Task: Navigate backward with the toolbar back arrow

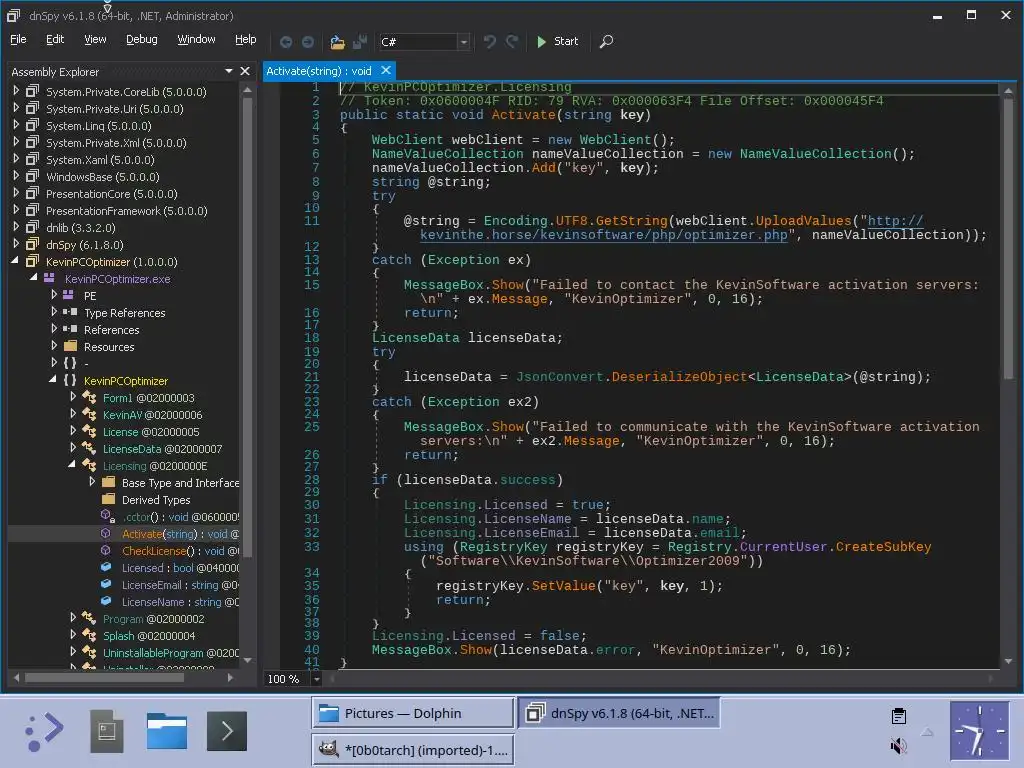Action: click(285, 42)
